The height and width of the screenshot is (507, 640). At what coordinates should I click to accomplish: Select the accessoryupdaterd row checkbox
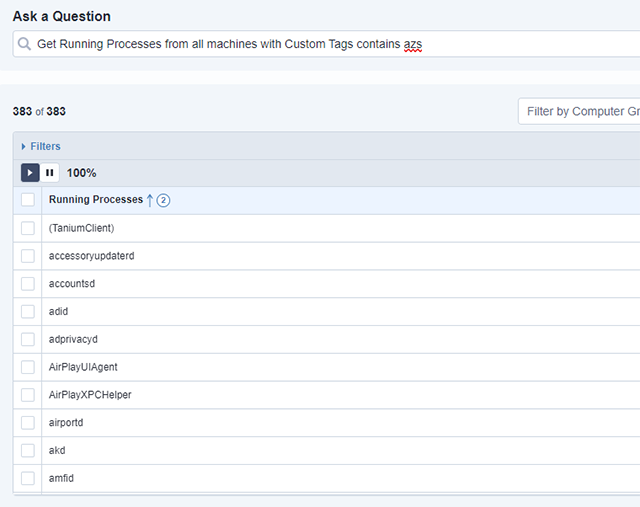(28, 256)
